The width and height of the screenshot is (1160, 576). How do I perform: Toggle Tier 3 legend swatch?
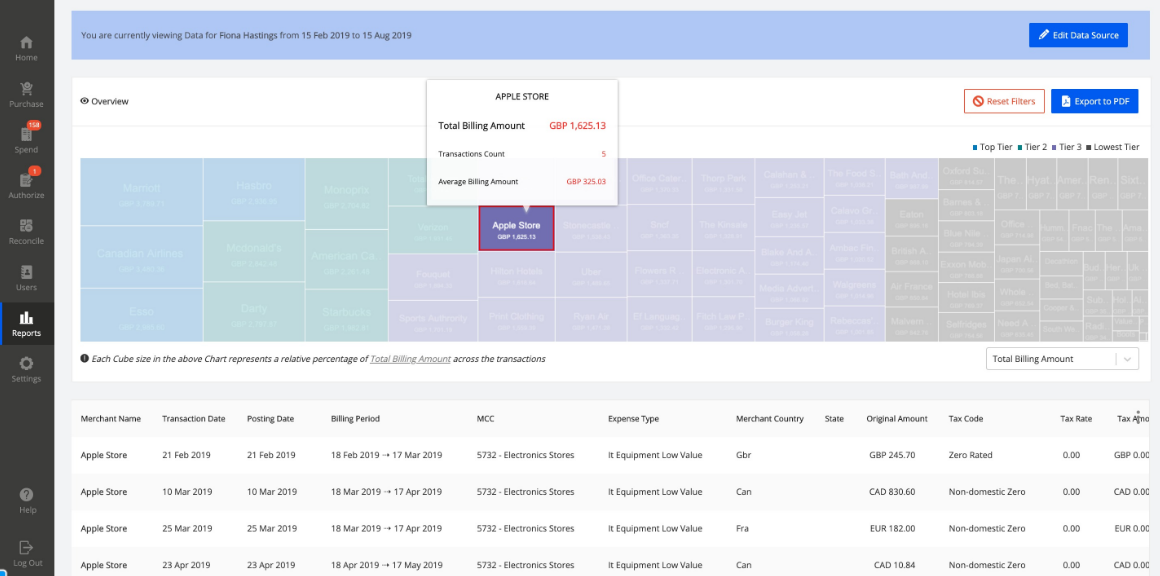[x=1054, y=147]
